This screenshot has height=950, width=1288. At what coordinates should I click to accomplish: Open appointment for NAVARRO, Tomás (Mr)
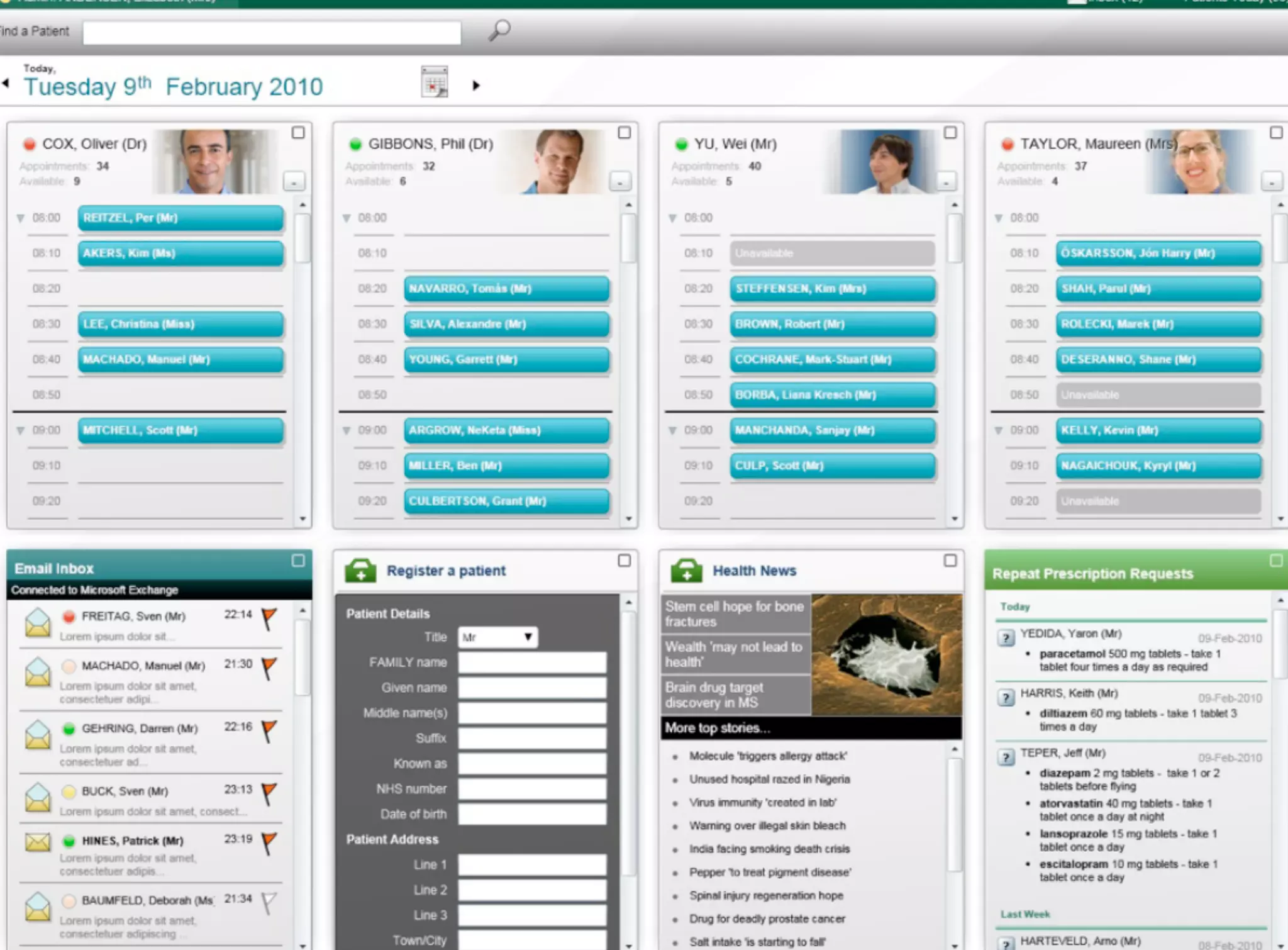(506, 289)
